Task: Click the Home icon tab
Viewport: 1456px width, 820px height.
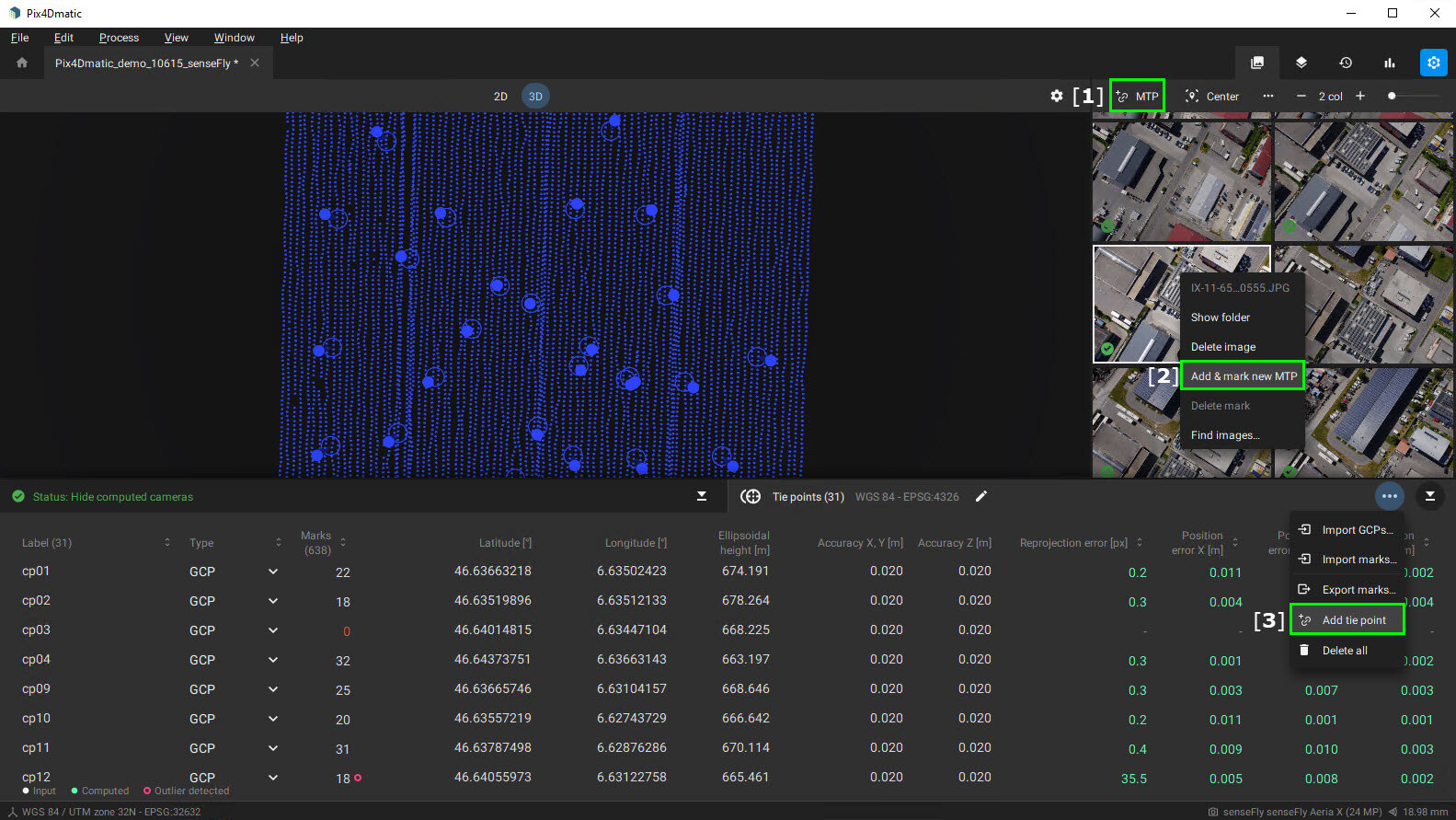Action: point(22,63)
